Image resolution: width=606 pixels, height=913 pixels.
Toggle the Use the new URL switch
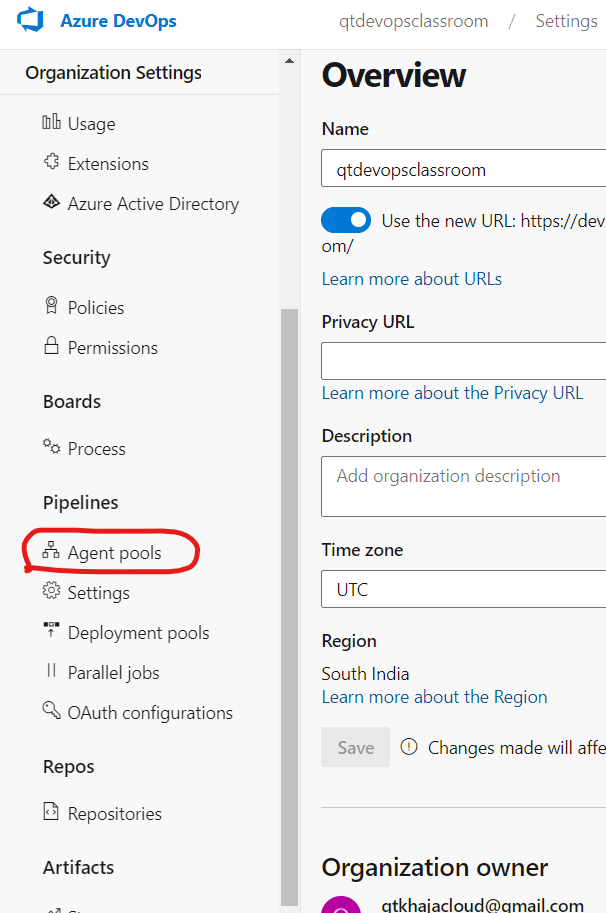(346, 220)
